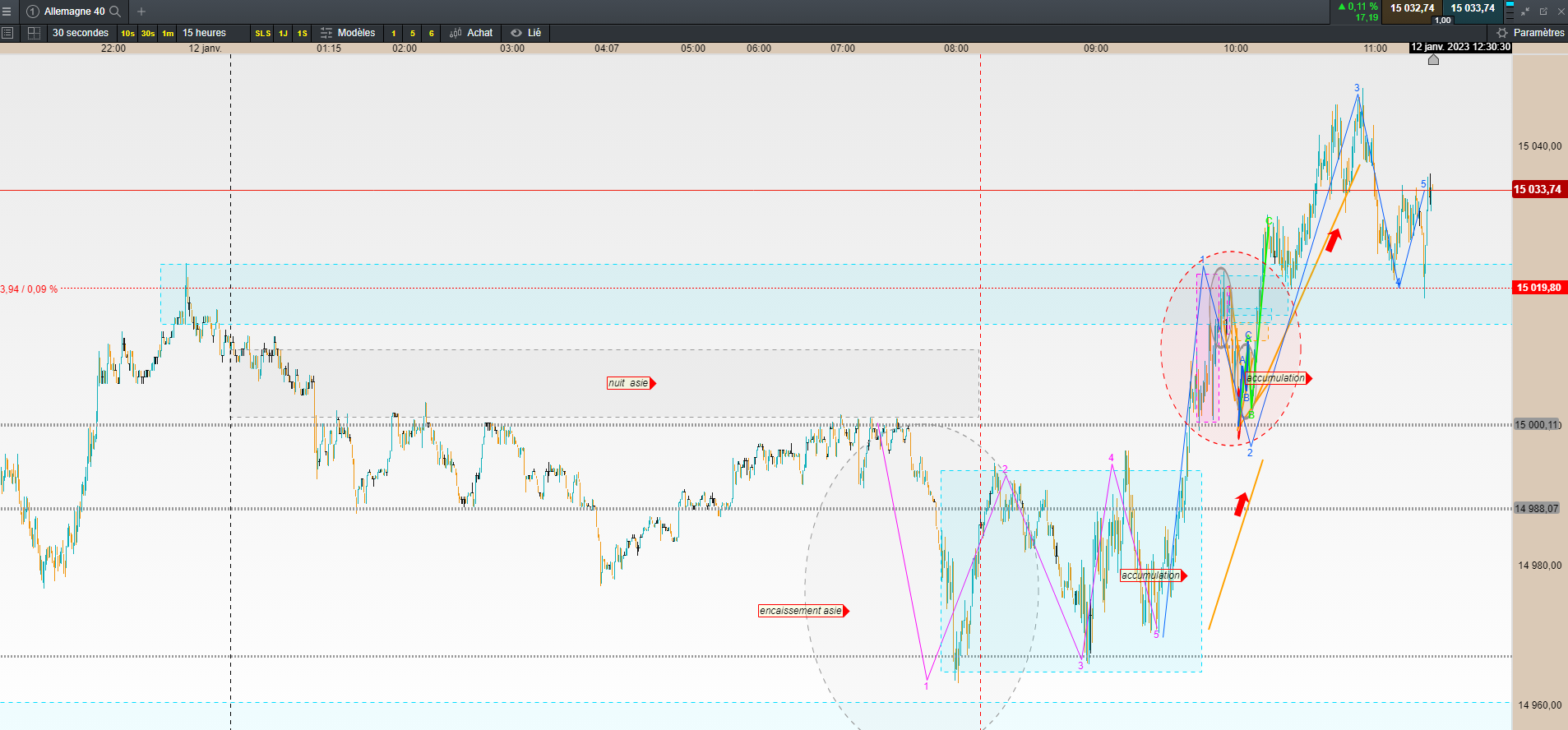Click the Modèles sliders icon
The image size is (1568, 730).
[326, 33]
